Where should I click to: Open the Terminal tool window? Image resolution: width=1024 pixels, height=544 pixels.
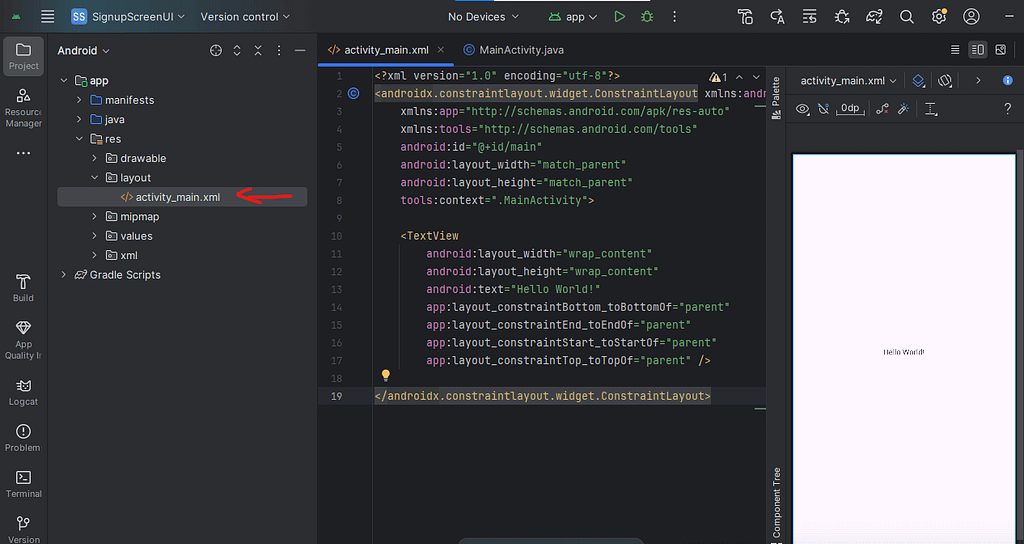pos(24,484)
